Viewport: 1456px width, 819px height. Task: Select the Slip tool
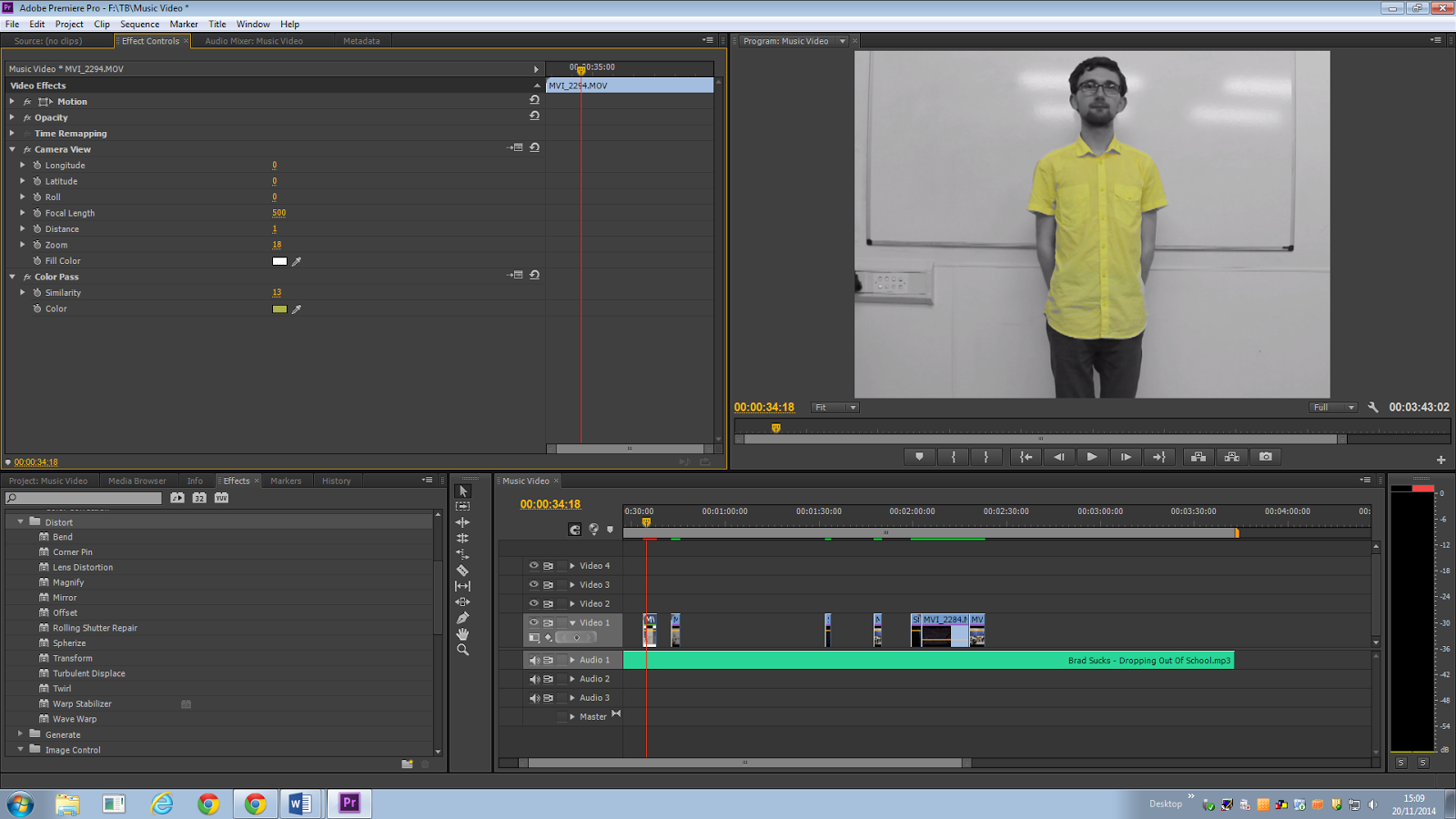(462, 586)
